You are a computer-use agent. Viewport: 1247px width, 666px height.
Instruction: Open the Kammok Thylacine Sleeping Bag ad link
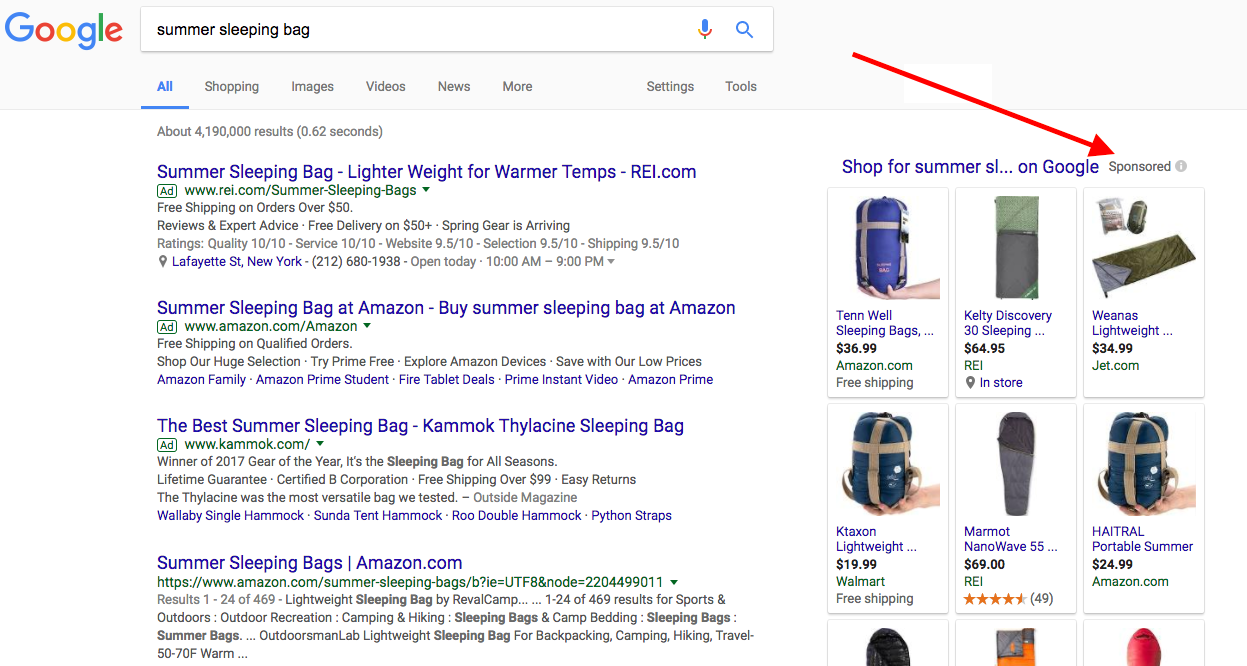420,426
